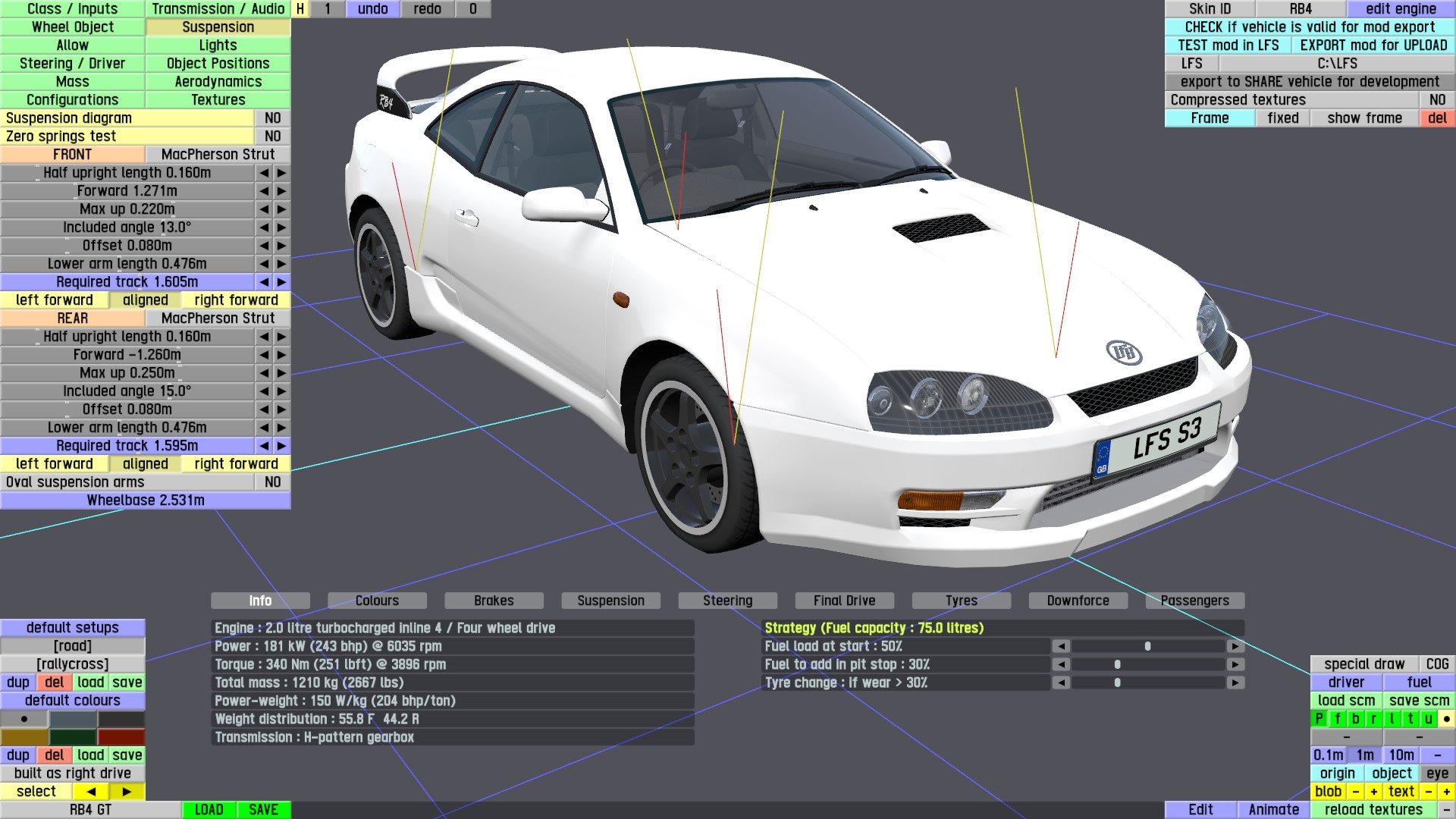Click EXPORT mod for UPLOAD button
The width and height of the screenshot is (1456, 819).
[1373, 45]
